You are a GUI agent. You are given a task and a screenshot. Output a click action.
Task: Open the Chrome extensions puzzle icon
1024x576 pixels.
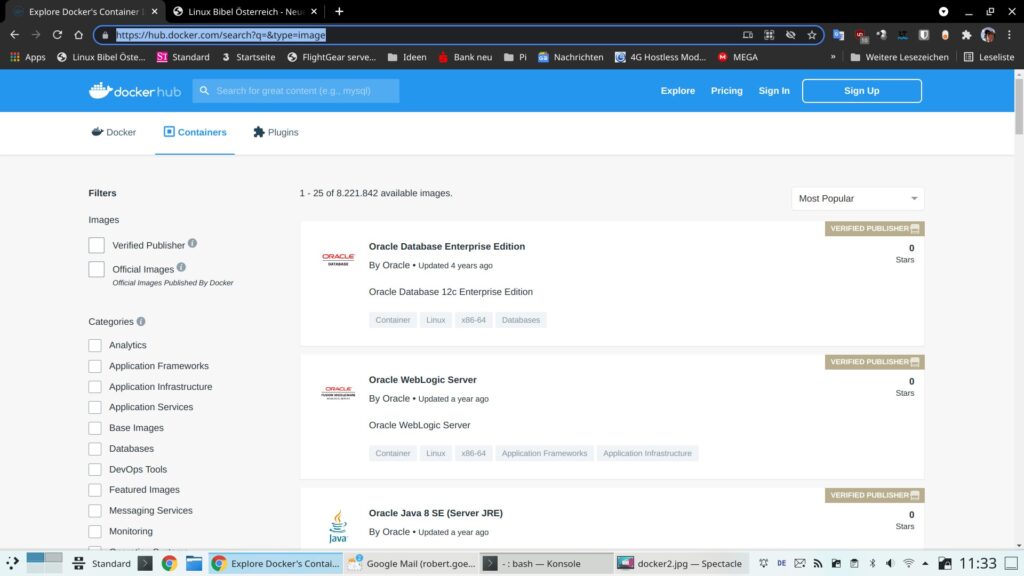[x=967, y=35]
